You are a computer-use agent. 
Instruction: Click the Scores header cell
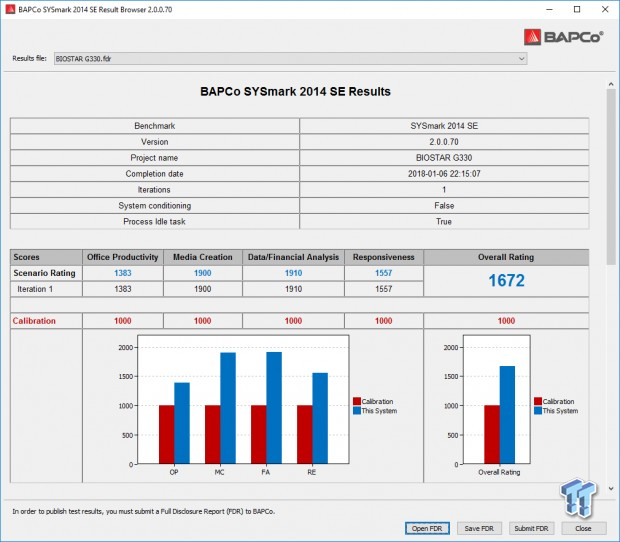click(x=46, y=257)
